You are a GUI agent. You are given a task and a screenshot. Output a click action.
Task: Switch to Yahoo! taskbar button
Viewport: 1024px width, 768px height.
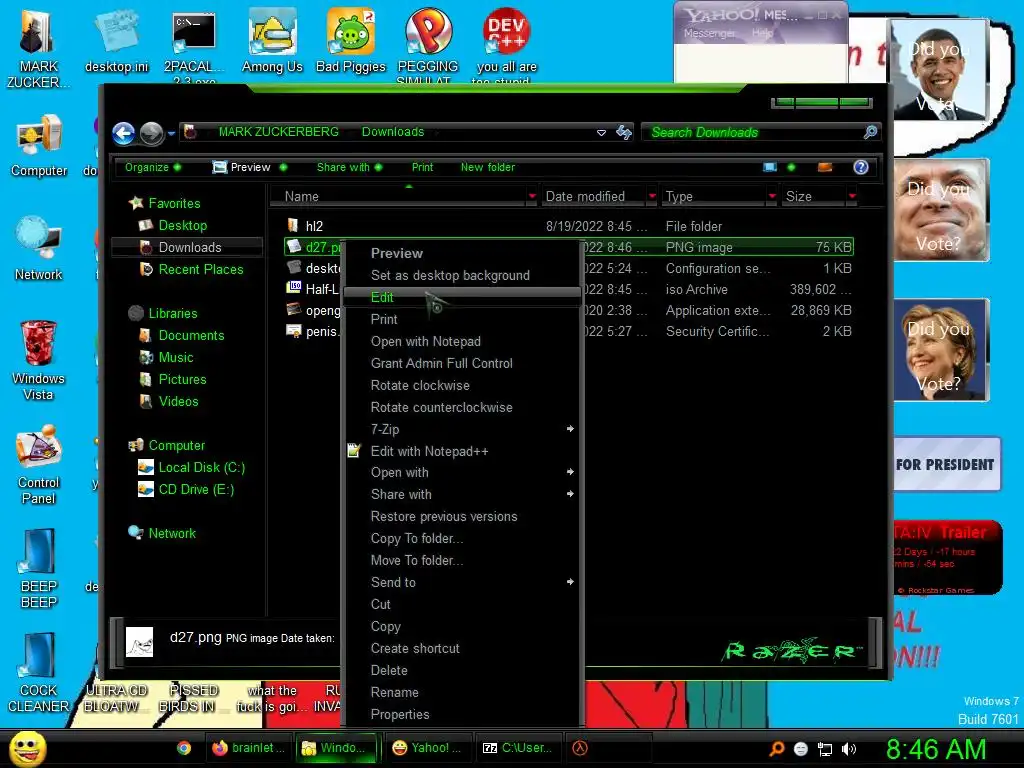[x=427, y=748]
